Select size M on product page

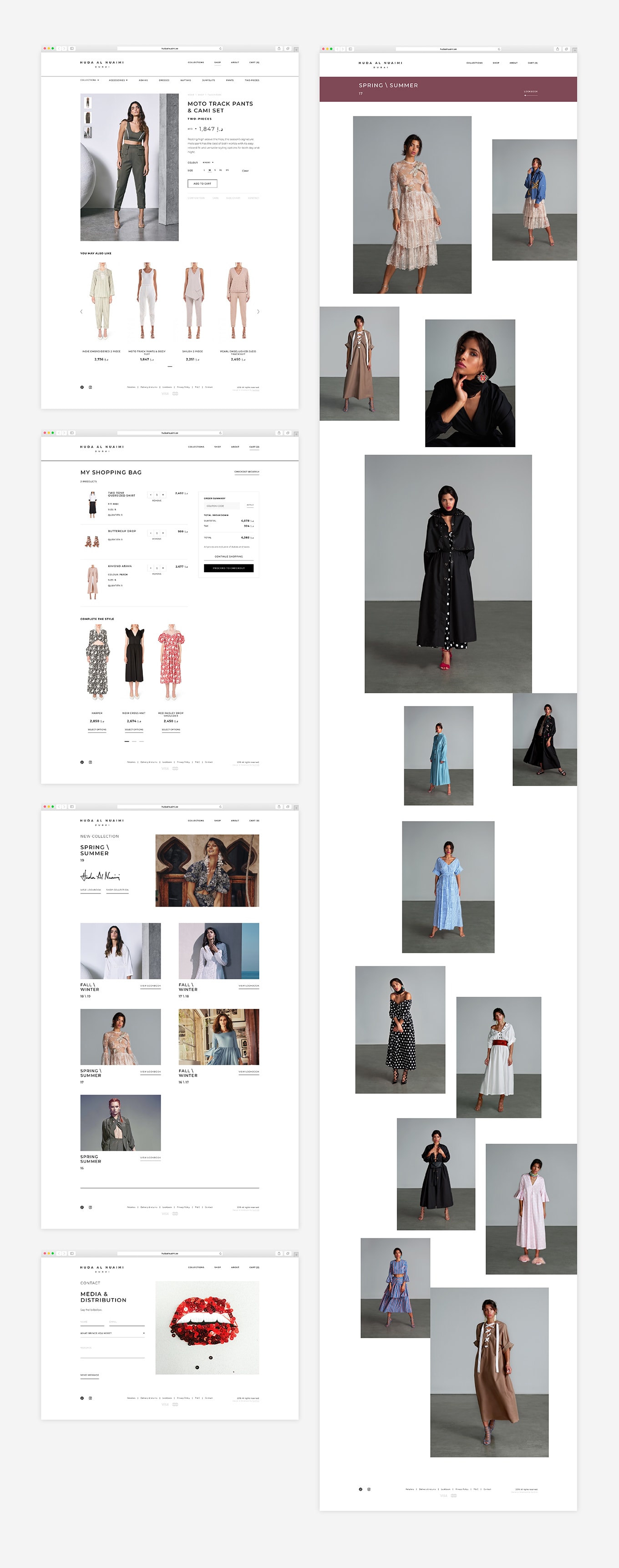point(209,171)
